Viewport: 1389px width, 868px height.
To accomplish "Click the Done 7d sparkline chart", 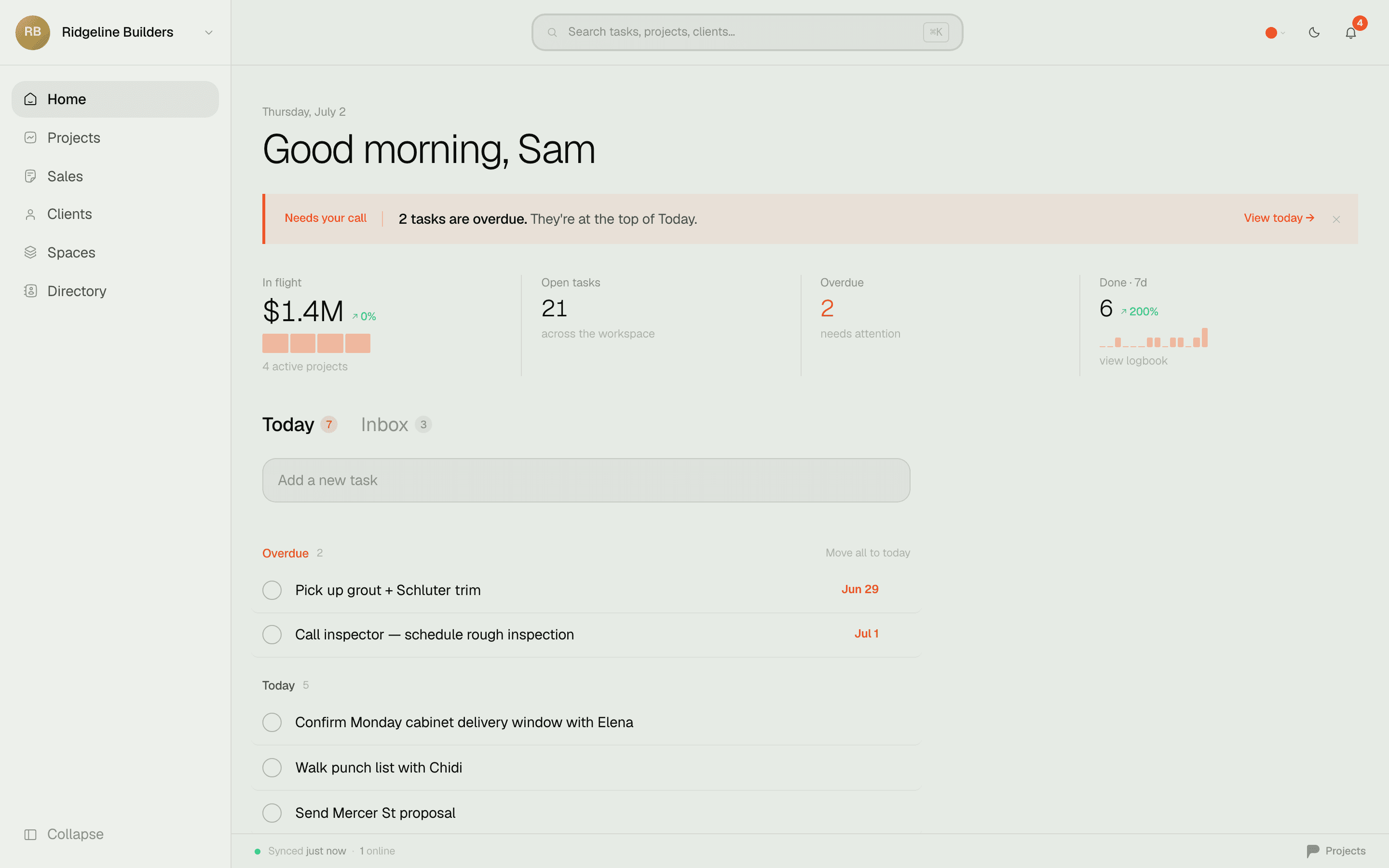I will click(x=1153, y=338).
